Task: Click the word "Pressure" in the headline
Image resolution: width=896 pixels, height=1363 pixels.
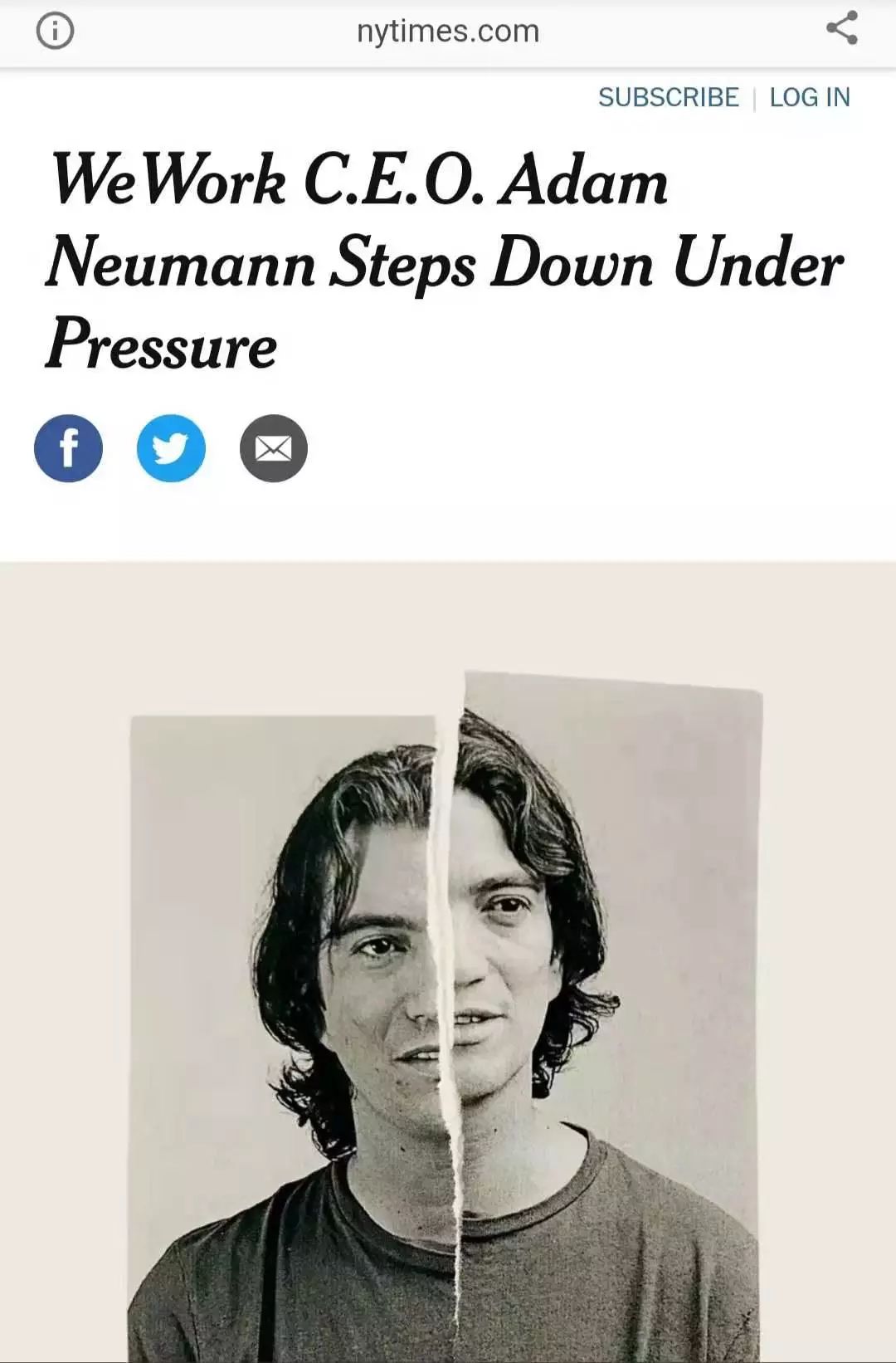Action: pyautogui.click(x=162, y=344)
